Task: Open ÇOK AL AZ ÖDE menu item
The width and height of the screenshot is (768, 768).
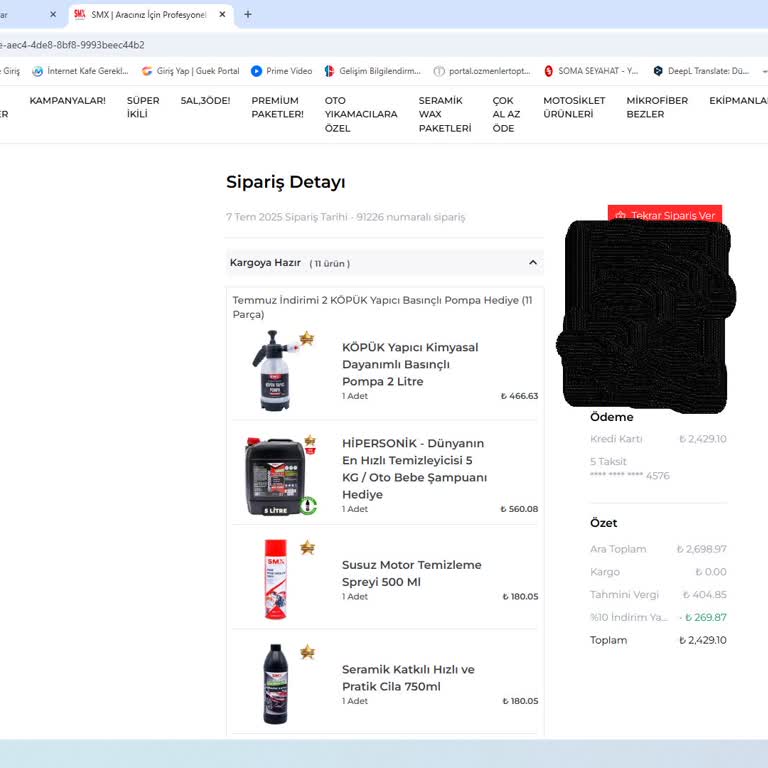Action: tap(506, 114)
